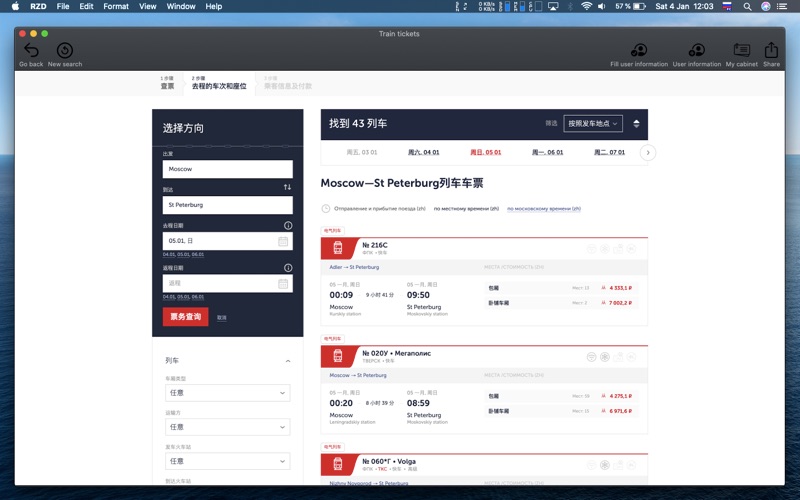Click the Adler → St Peterburg route link
Image resolution: width=800 pixels, height=500 pixels.
pyautogui.click(x=354, y=267)
